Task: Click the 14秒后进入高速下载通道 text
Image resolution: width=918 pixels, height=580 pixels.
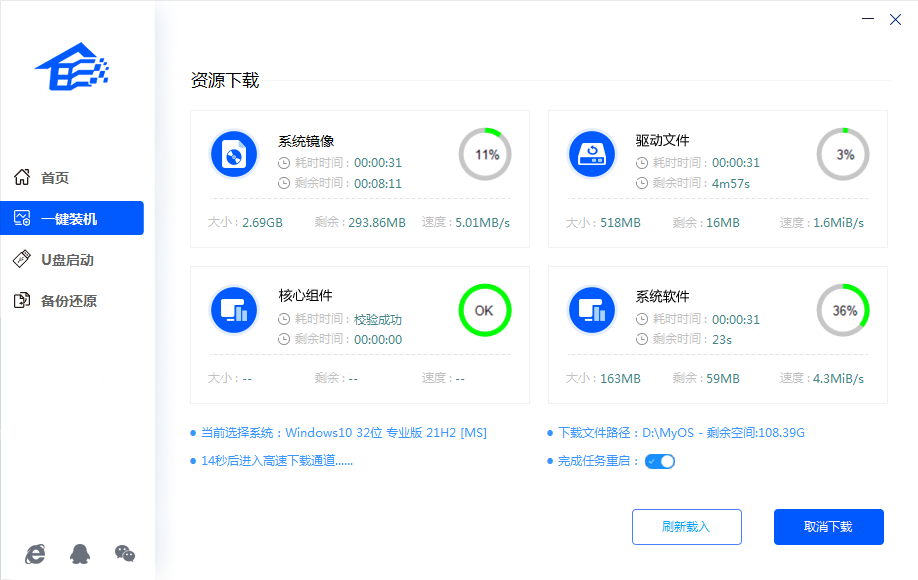Action: coord(277,461)
